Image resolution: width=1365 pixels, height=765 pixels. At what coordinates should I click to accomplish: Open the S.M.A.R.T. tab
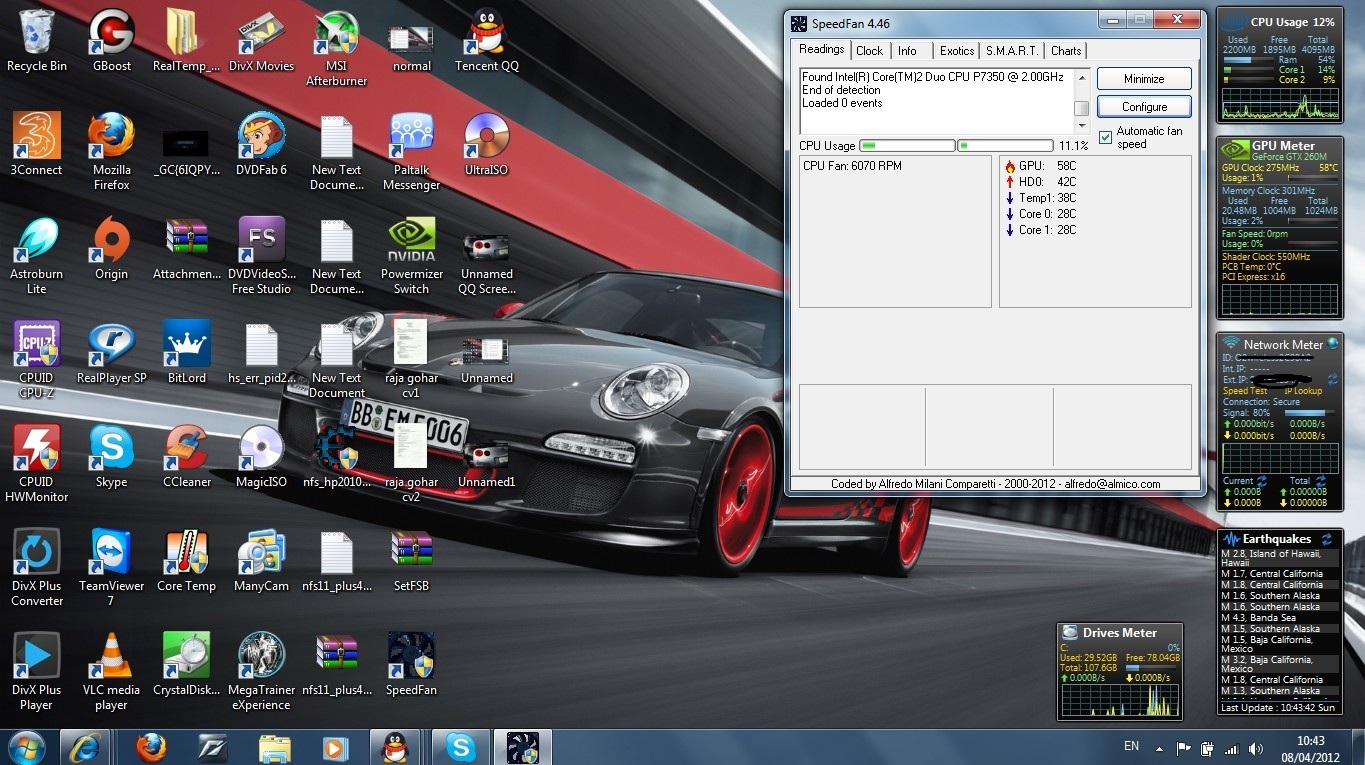coord(1011,51)
